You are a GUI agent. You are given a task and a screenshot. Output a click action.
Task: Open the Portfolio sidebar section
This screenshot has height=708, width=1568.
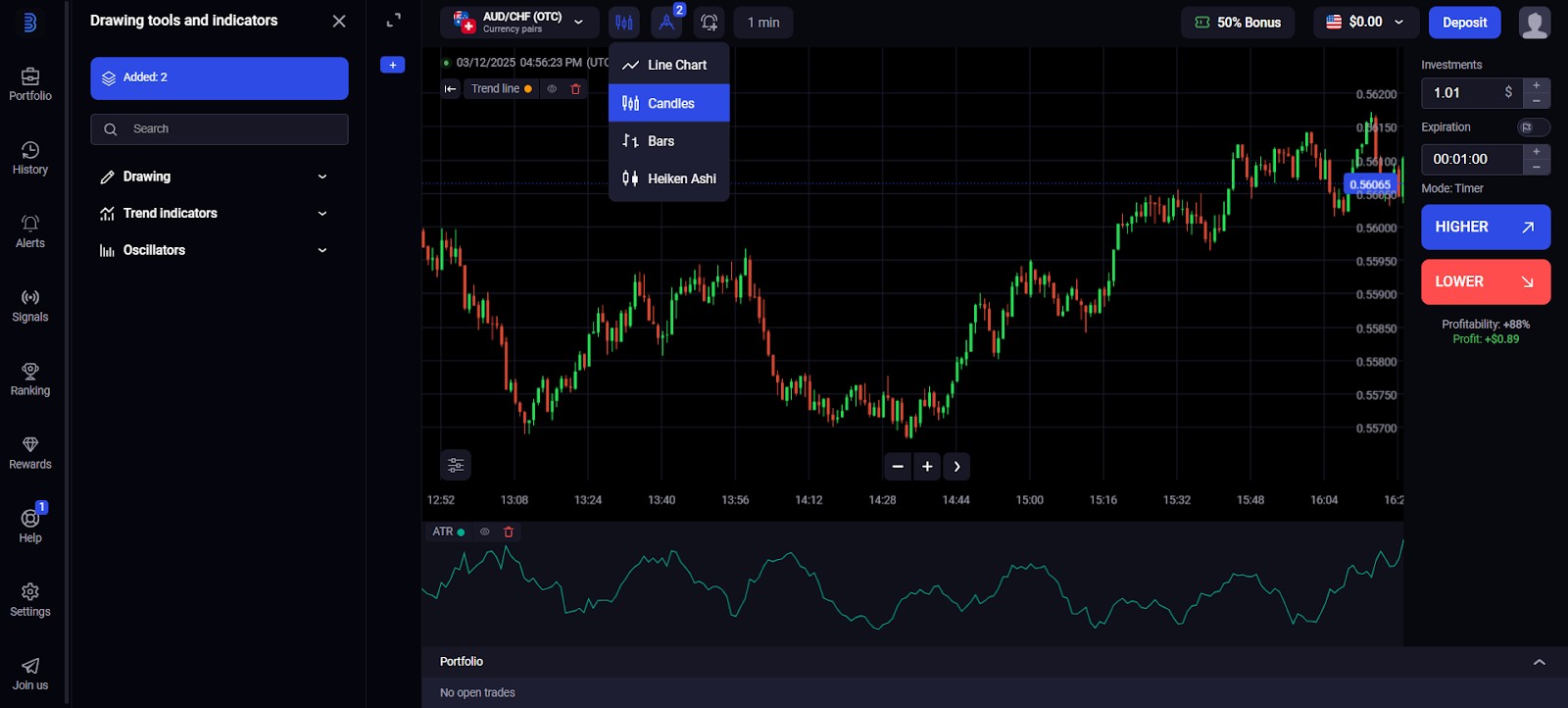(30, 84)
